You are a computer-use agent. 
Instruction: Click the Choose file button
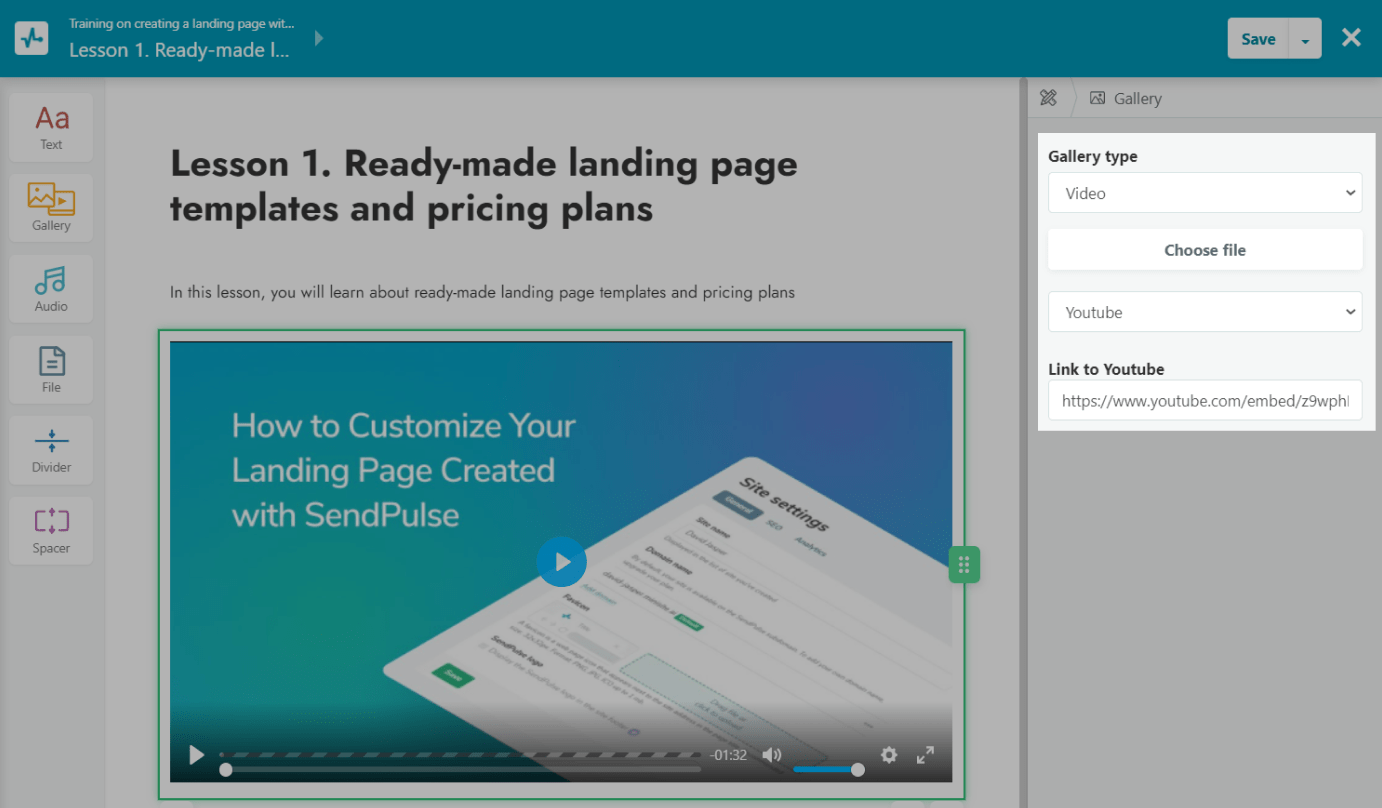coord(1204,250)
